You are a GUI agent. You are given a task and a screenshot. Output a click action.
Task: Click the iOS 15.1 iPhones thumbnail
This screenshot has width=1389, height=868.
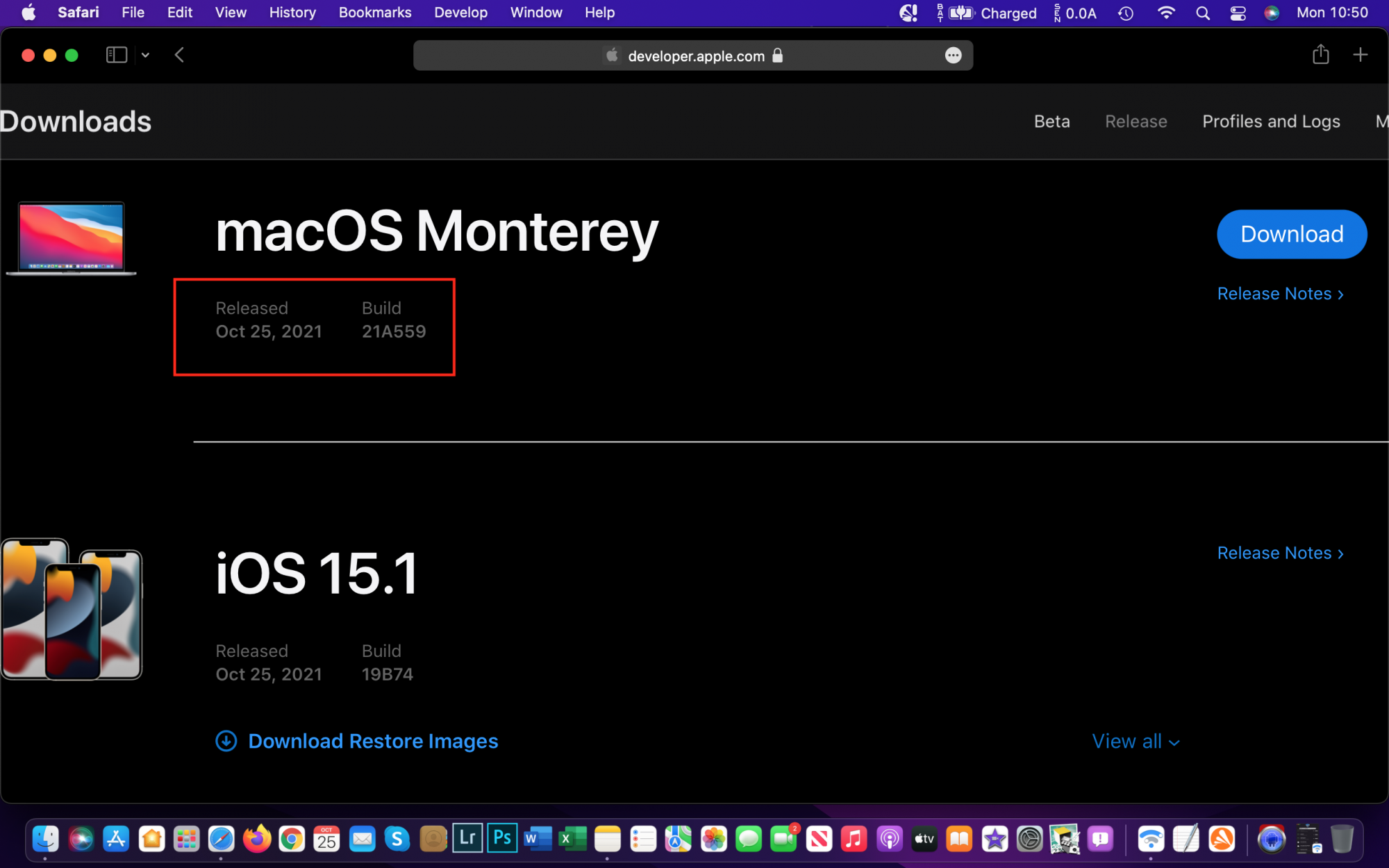coord(71,609)
